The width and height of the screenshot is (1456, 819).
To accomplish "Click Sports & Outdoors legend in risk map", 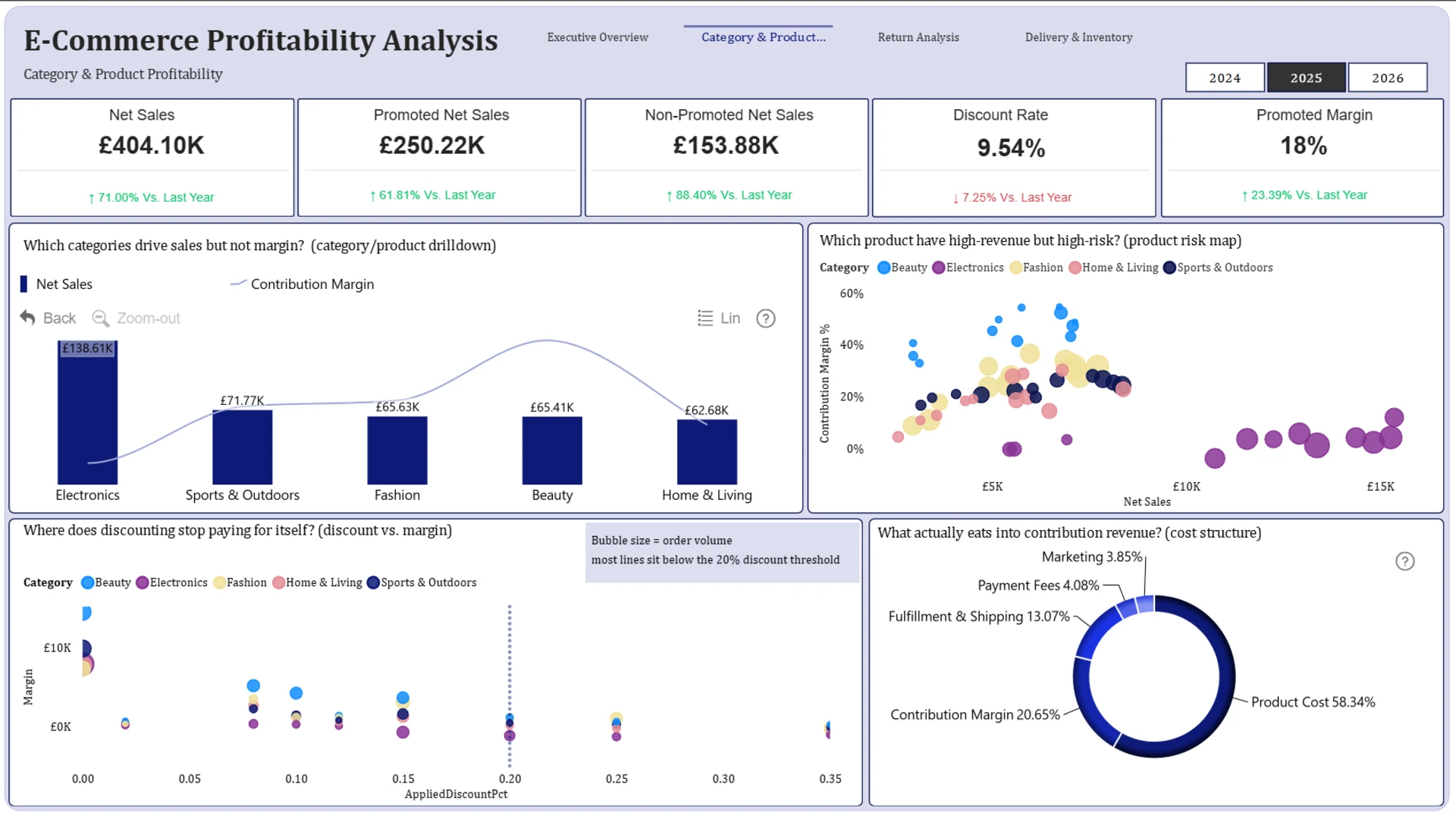I will [1218, 268].
